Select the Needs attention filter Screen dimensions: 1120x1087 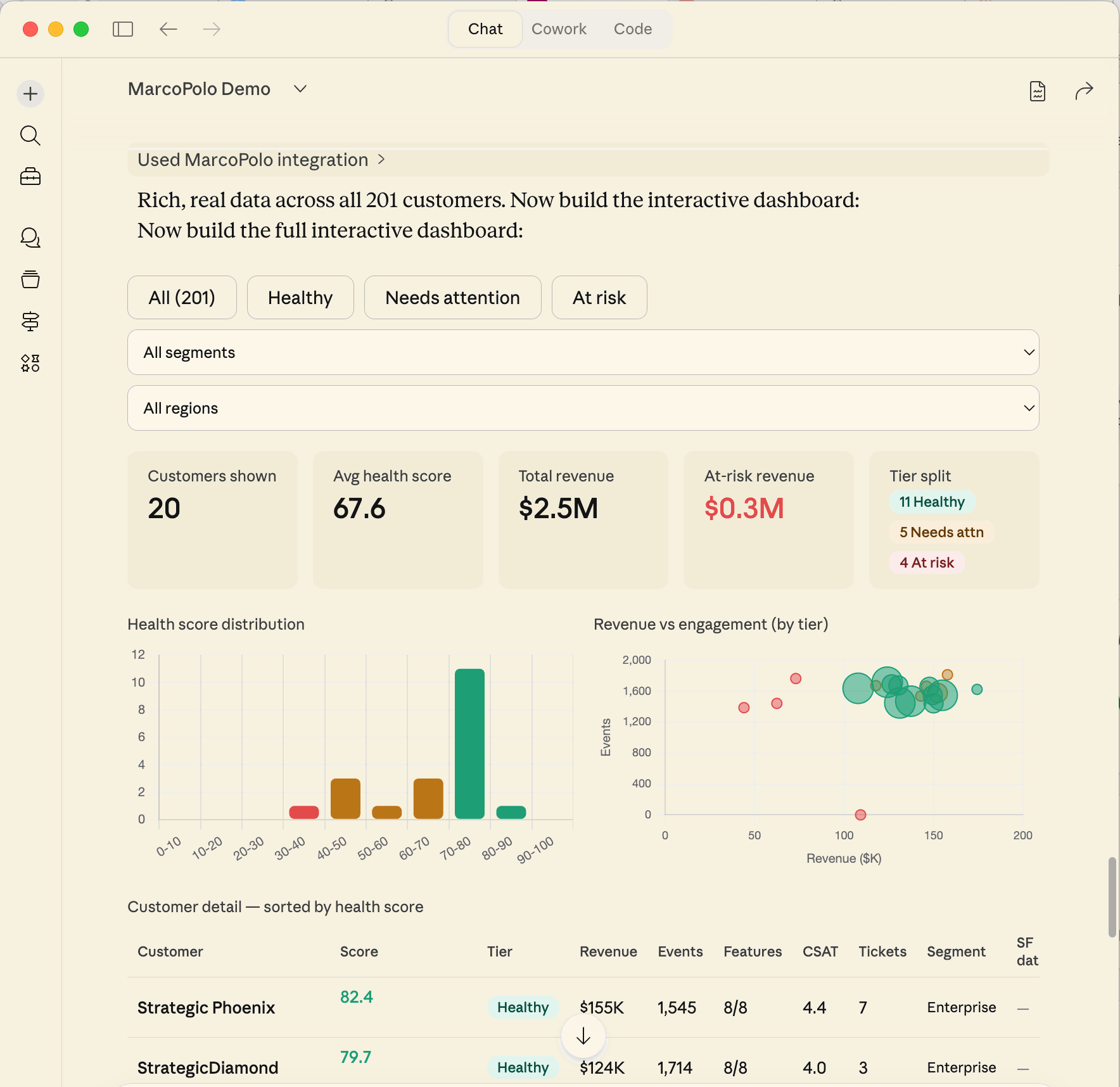[452, 297]
